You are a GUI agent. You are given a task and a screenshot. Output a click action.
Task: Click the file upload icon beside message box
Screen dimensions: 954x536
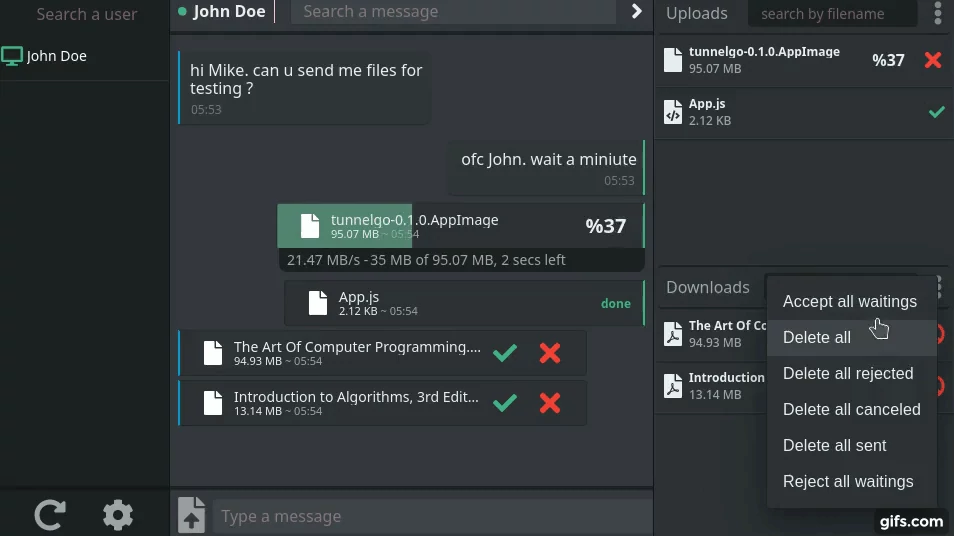191,515
